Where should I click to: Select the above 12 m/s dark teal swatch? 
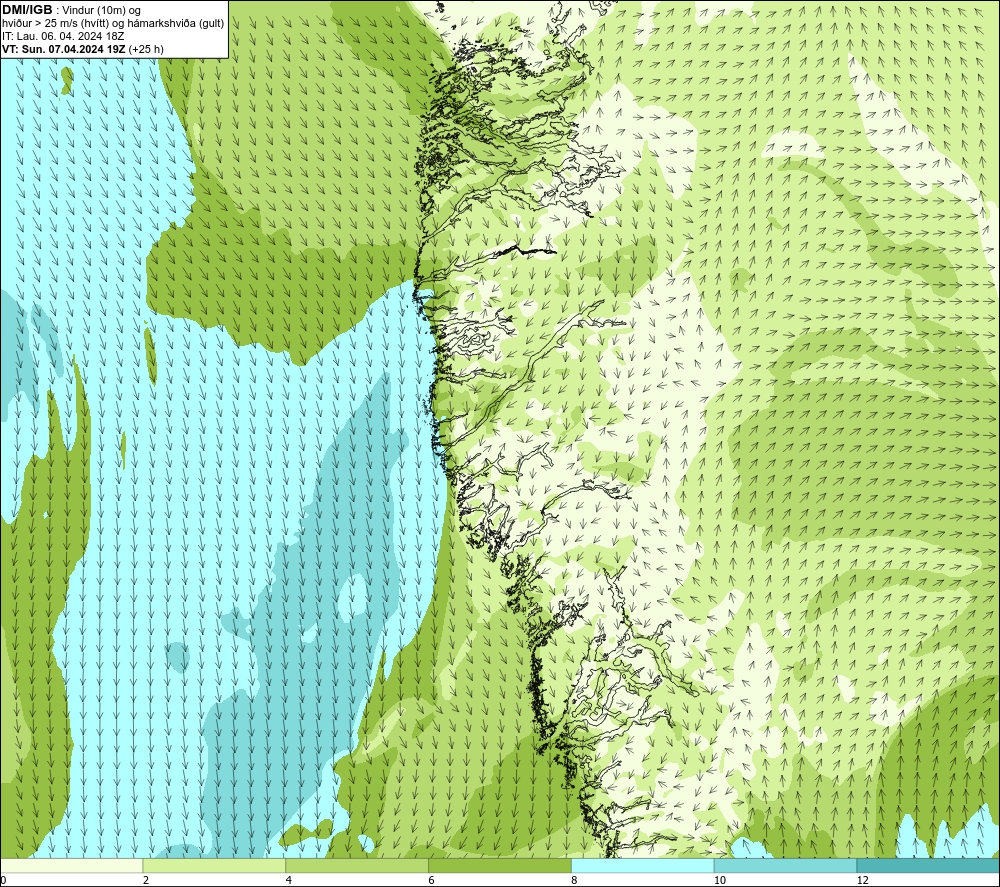pos(929,865)
